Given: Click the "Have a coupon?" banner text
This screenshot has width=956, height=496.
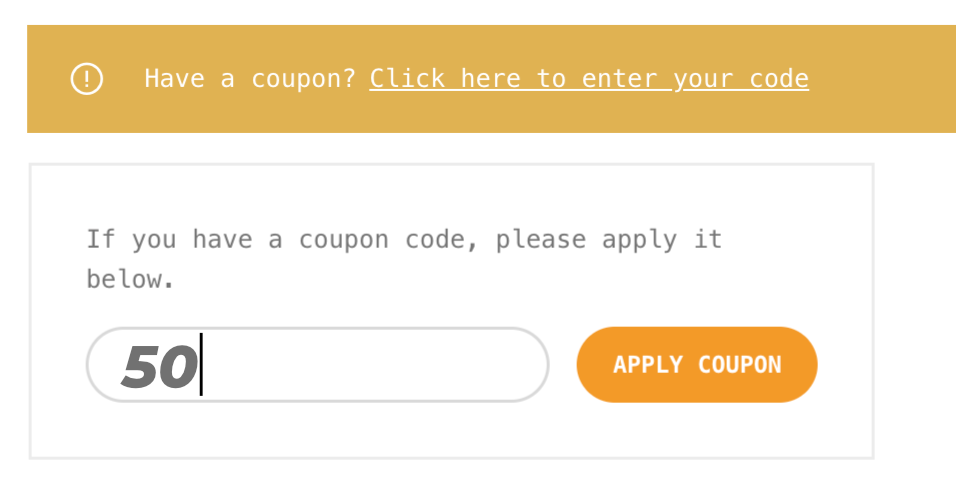Looking at the screenshot, I should 250,78.
